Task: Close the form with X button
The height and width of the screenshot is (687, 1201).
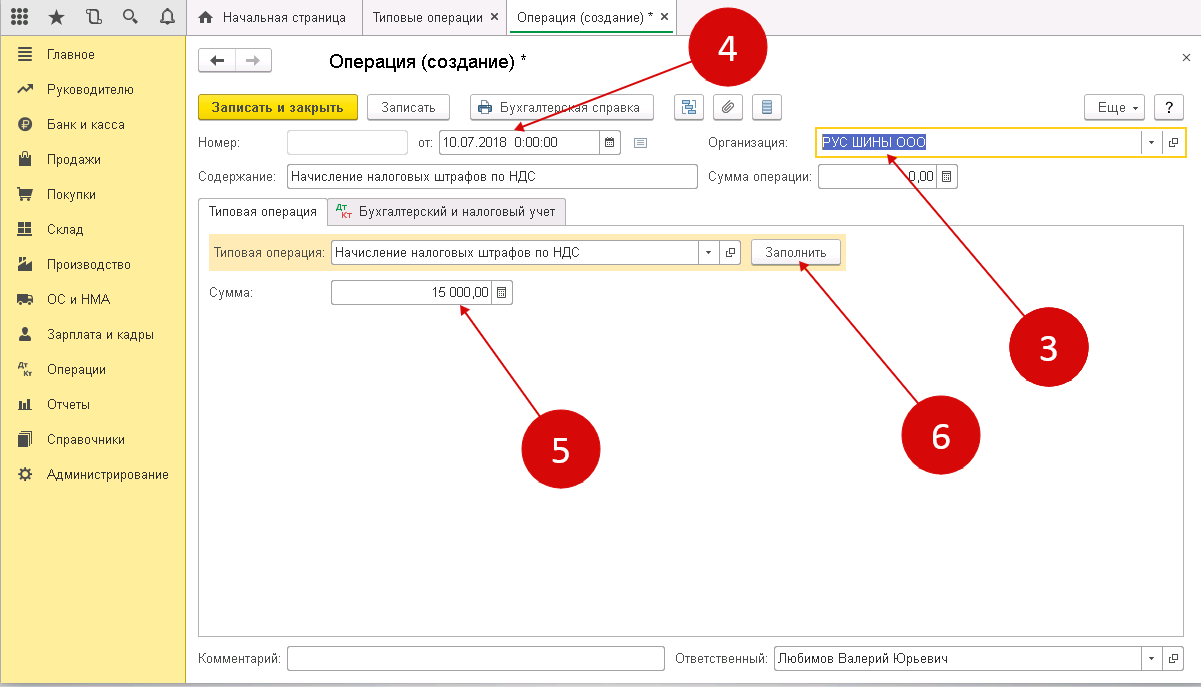Action: (1186, 59)
